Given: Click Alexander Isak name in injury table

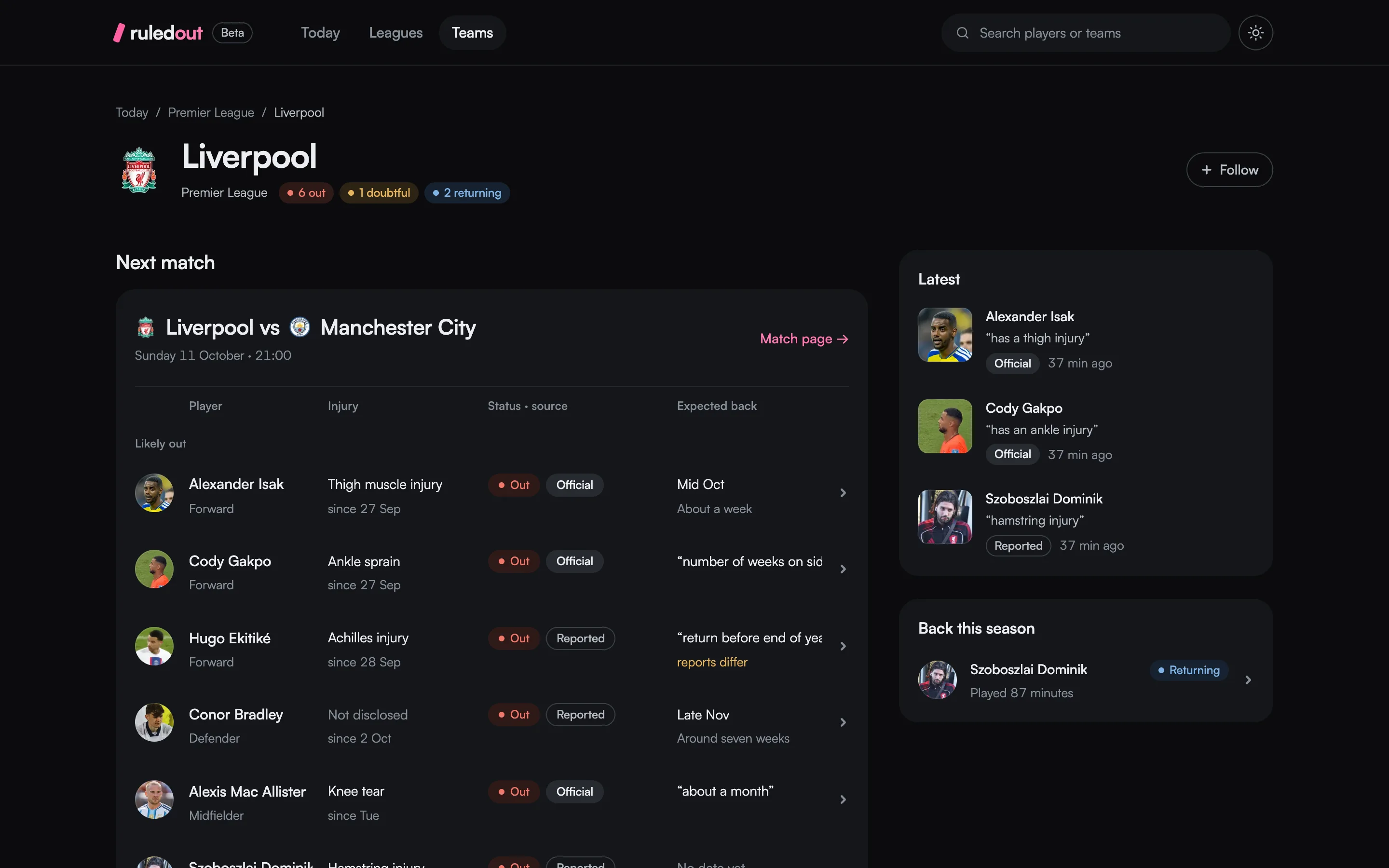Looking at the screenshot, I should (x=236, y=484).
